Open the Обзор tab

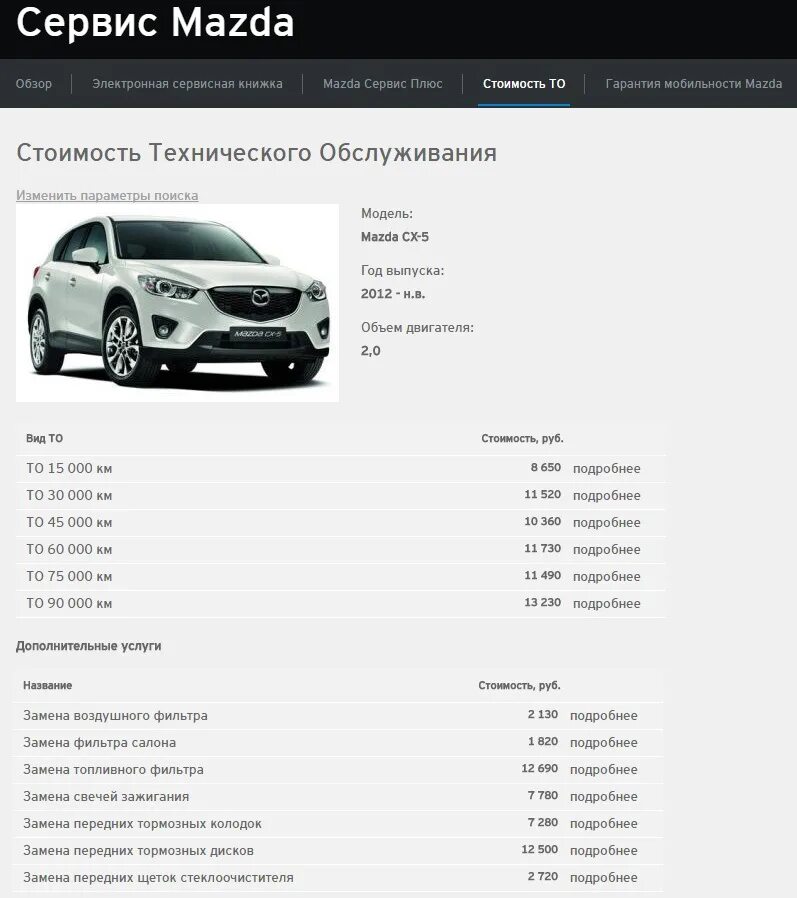click(34, 84)
